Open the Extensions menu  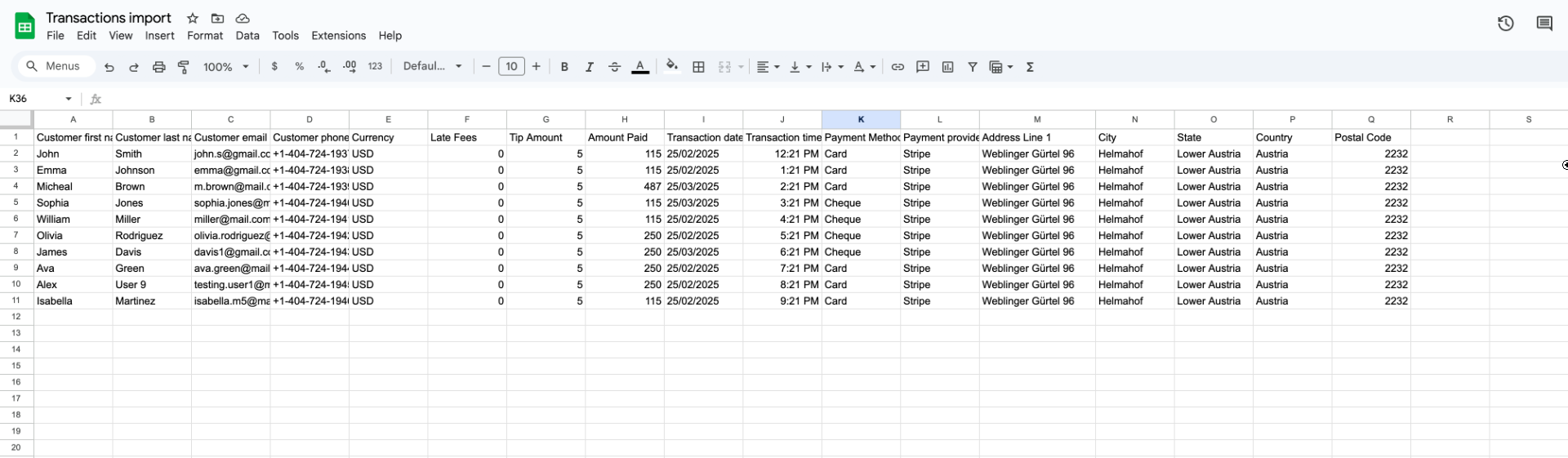[338, 36]
